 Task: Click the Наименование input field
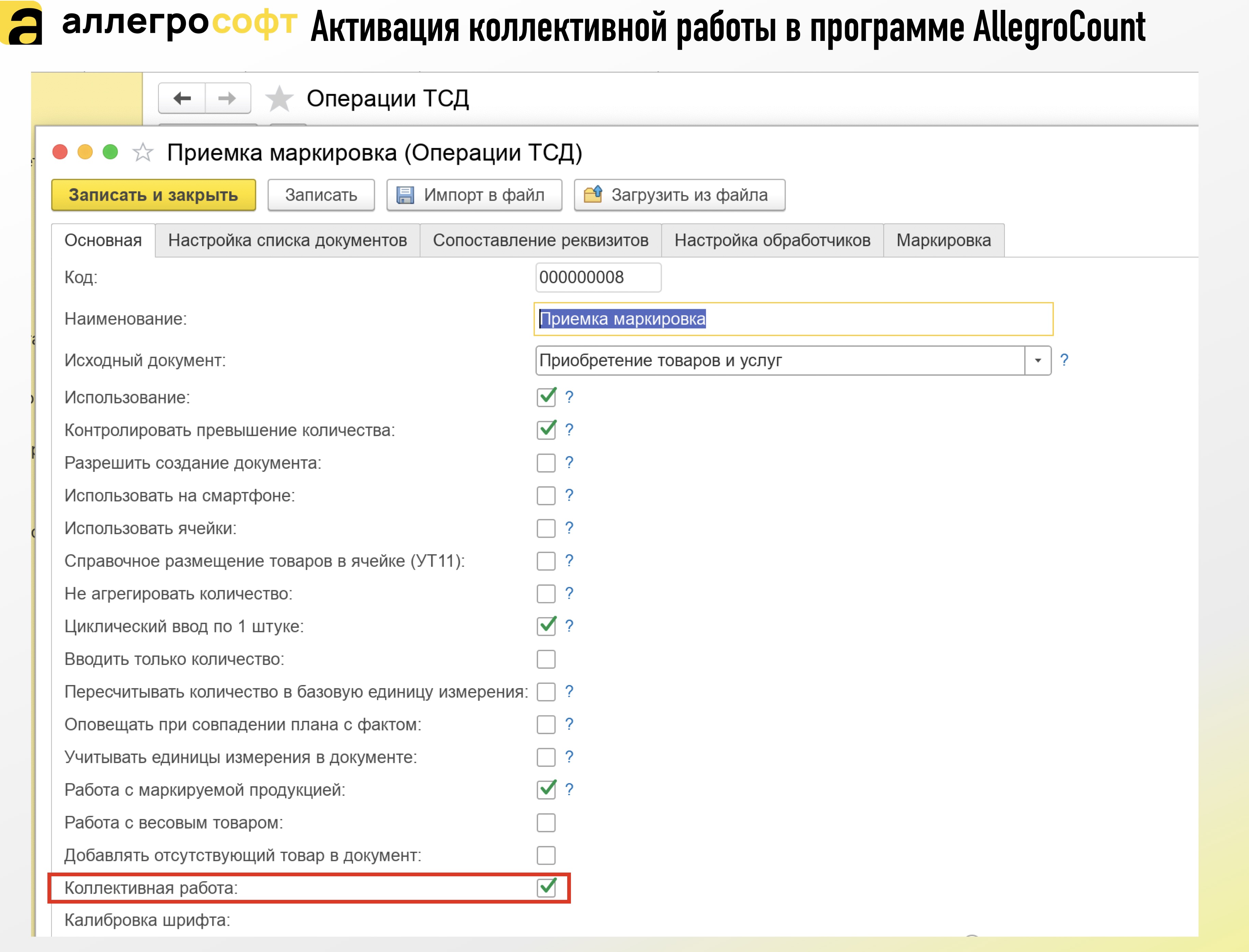(x=793, y=319)
